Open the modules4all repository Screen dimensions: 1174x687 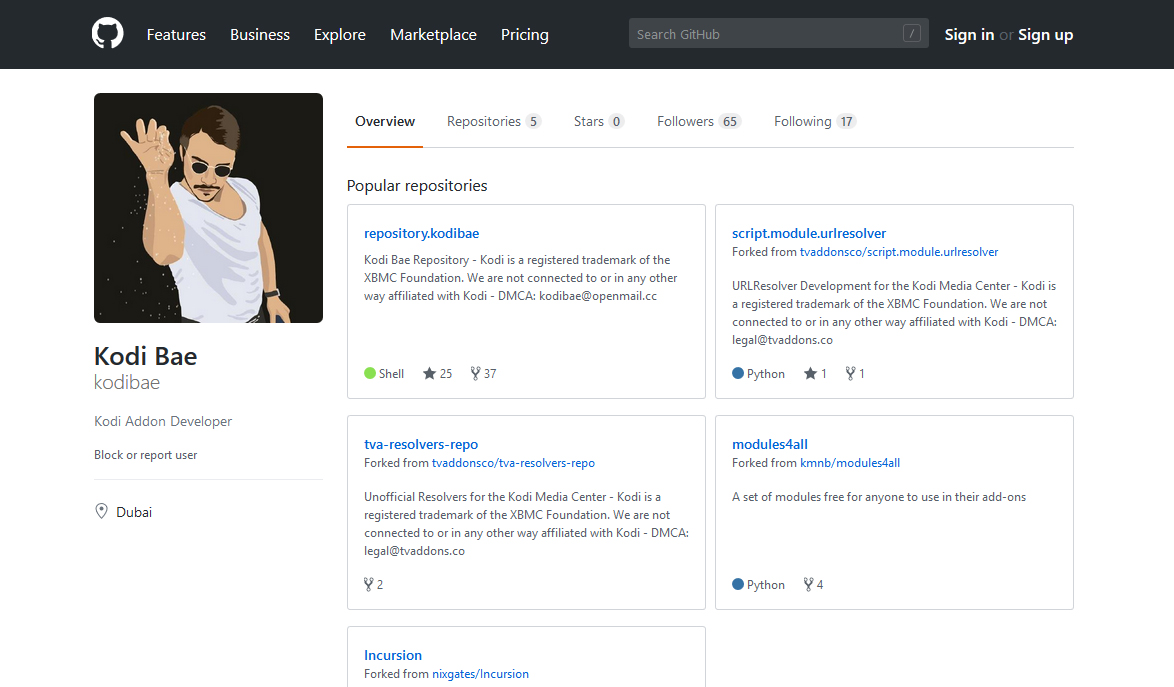(x=770, y=445)
